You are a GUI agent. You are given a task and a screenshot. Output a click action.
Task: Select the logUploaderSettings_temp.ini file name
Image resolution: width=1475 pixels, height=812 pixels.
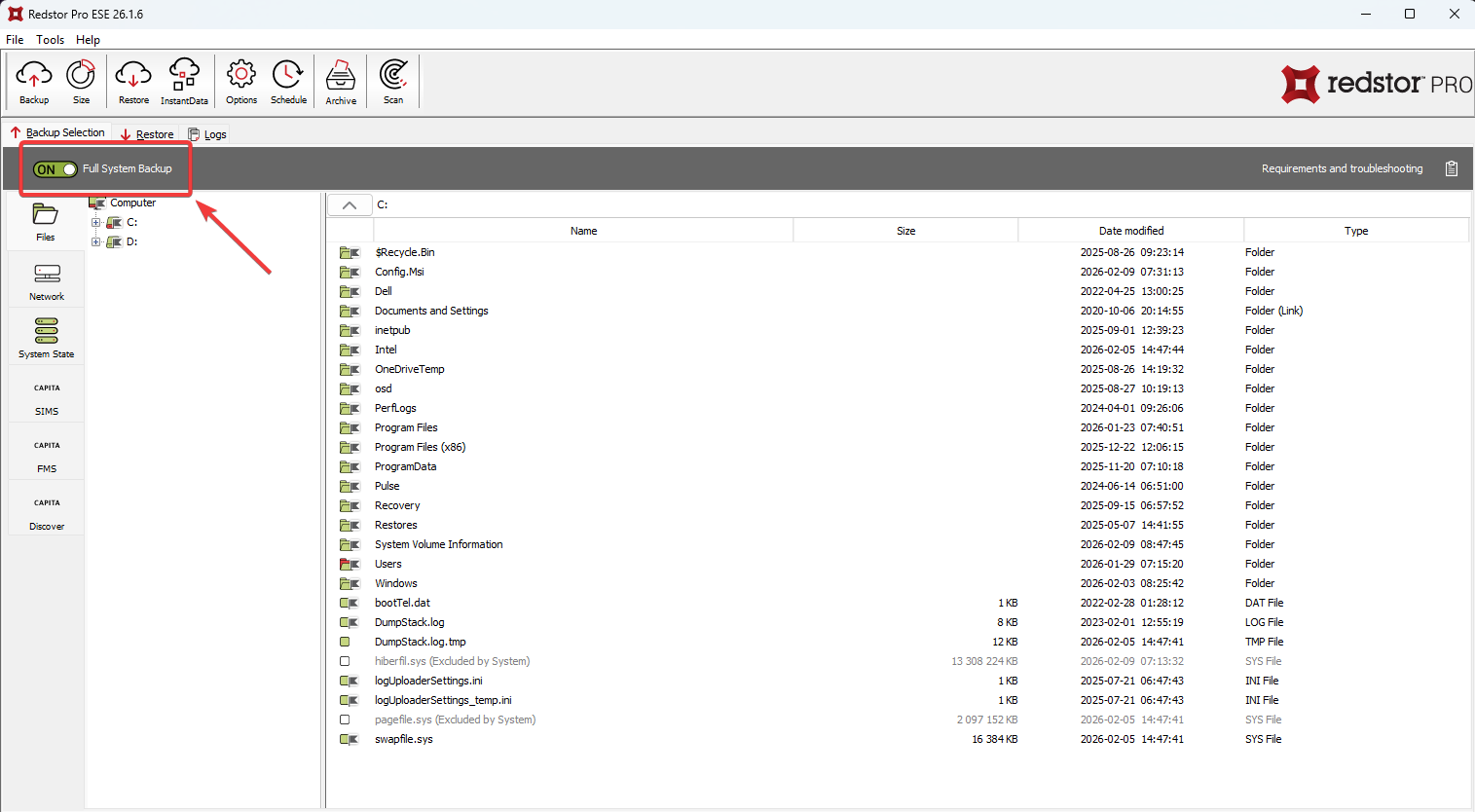coord(443,700)
